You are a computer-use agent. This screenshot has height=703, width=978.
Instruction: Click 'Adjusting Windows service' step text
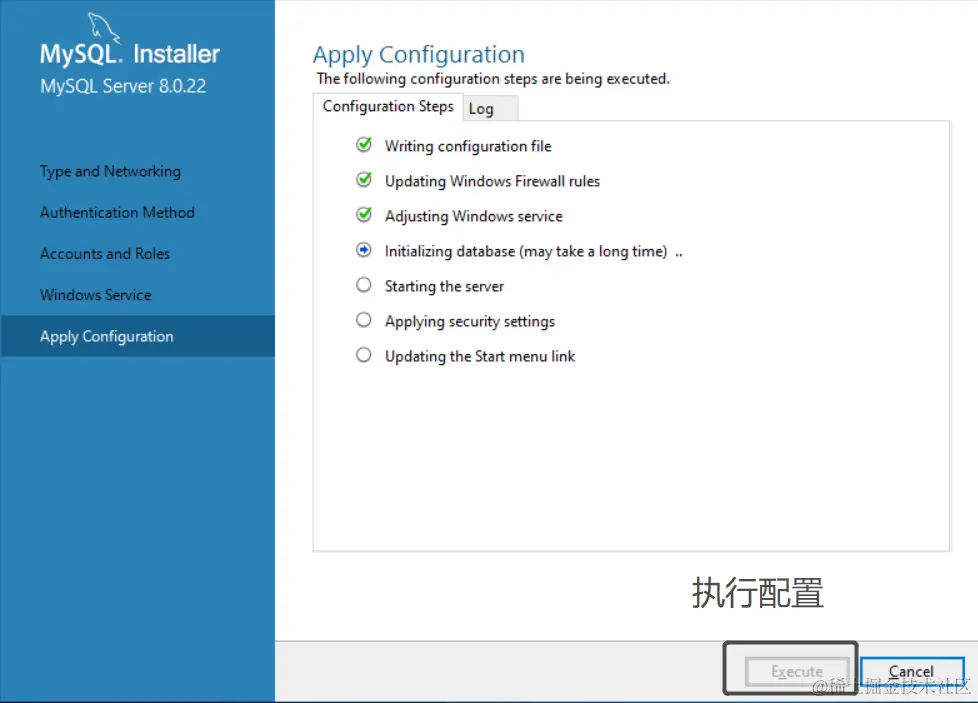[x=473, y=216]
